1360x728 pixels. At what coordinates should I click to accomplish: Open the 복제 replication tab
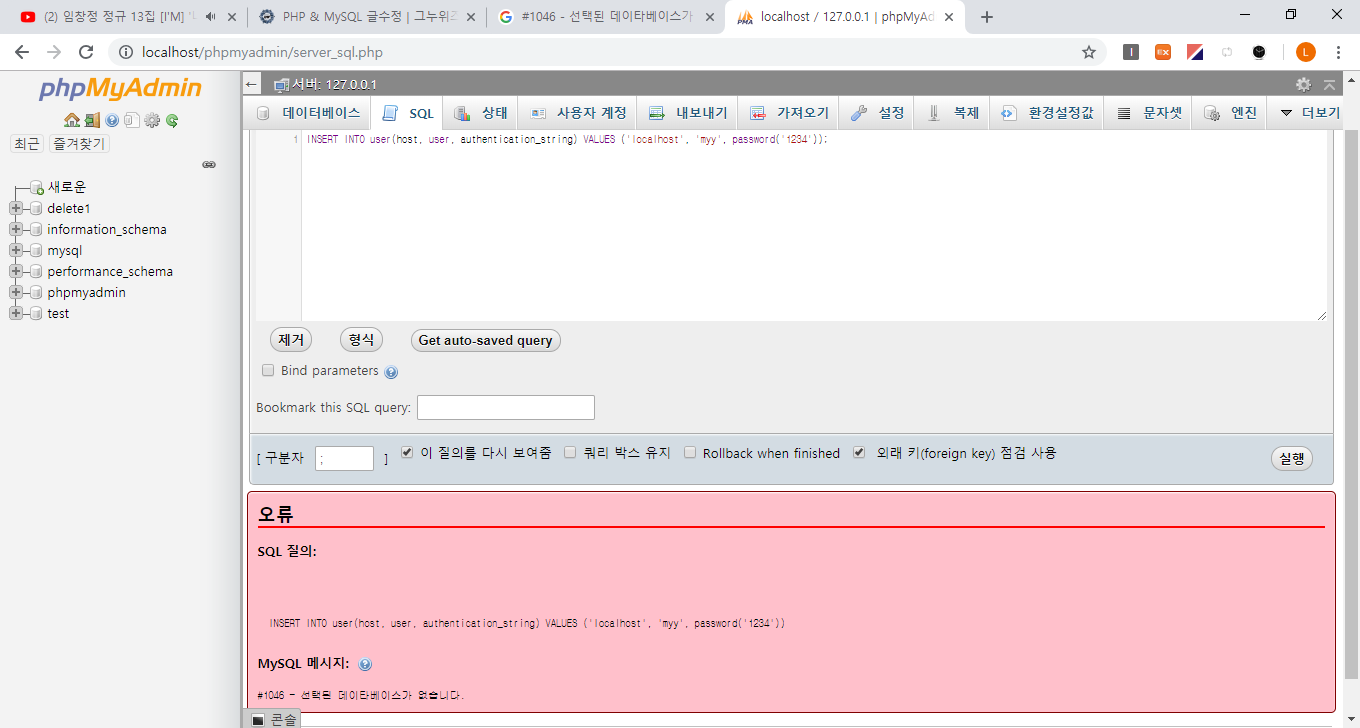[x=952, y=113]
